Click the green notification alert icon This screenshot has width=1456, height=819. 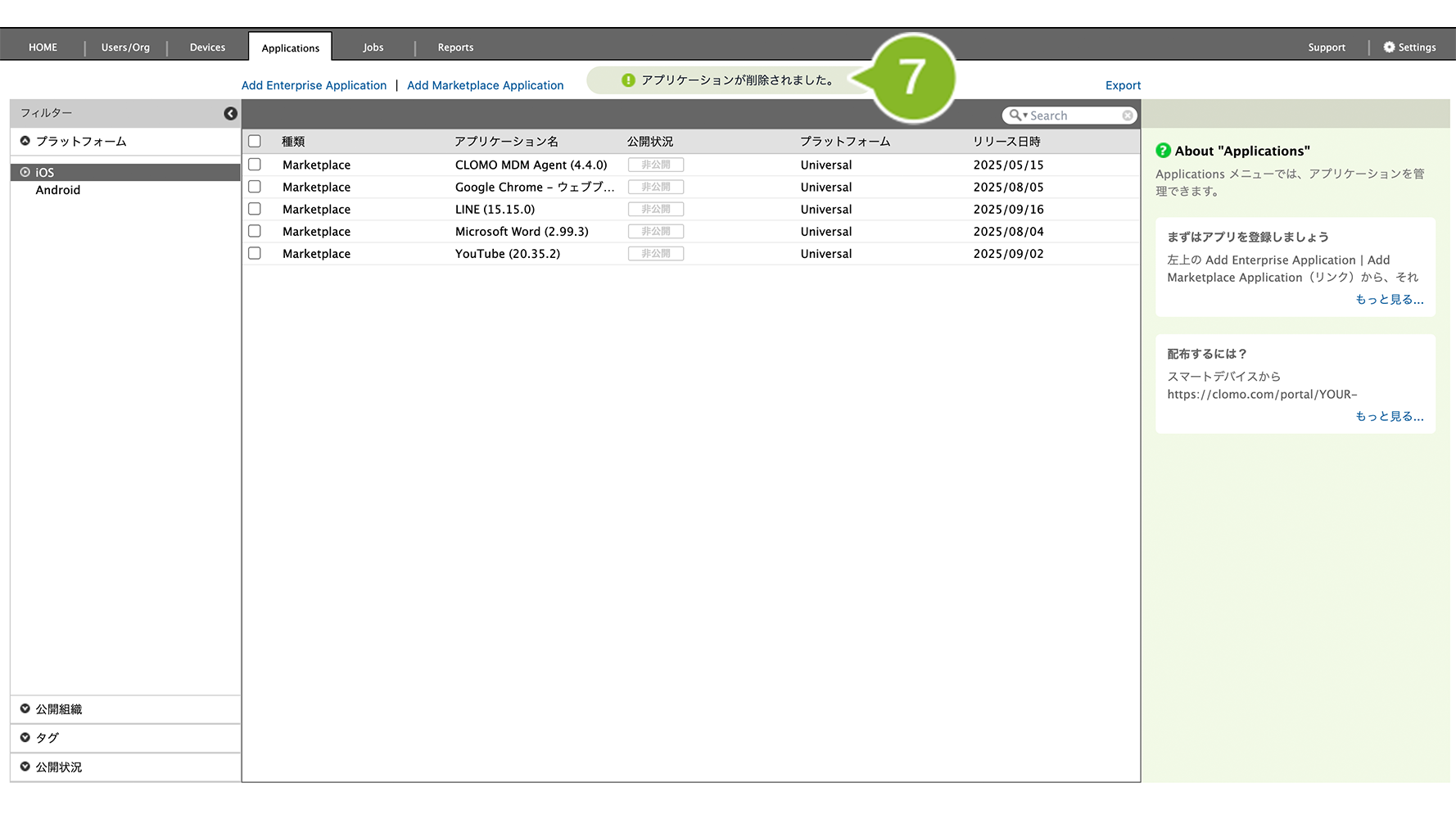(x=628, y=80)
